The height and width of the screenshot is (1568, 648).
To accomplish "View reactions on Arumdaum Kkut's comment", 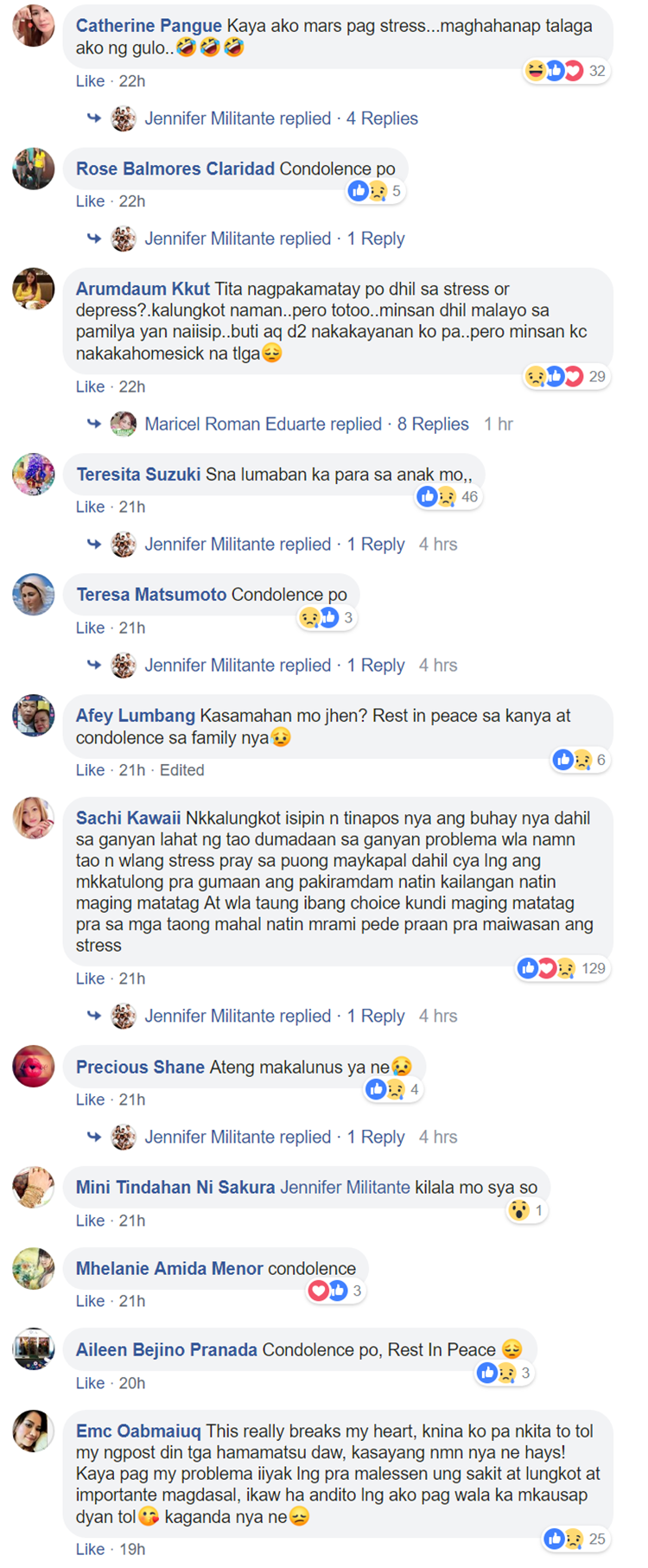I will tap(567, 377).
